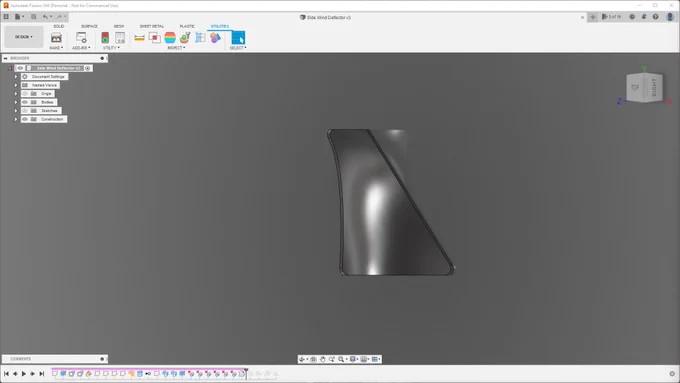Open the SELECT dropdown
This screenshot has width=680, height=383.
click(x=238, y=48)
